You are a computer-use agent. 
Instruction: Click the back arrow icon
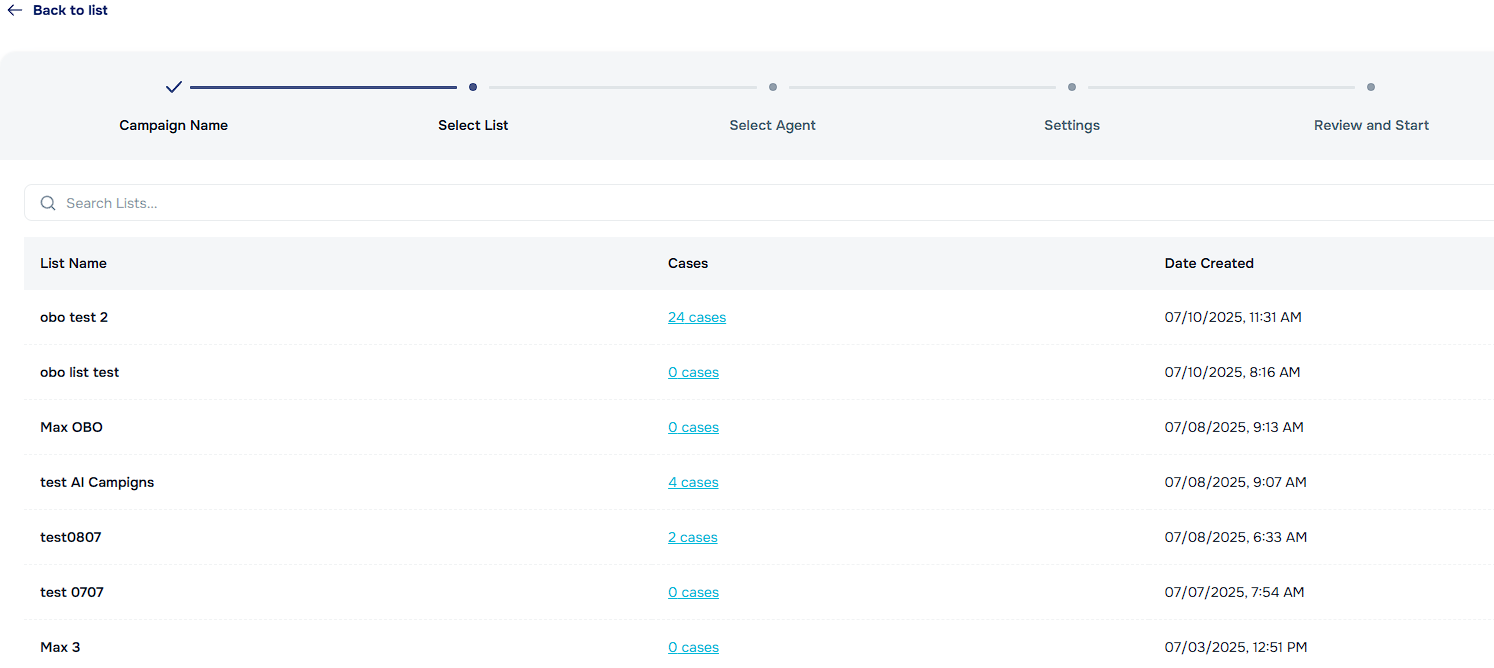(x=15, y=10)
